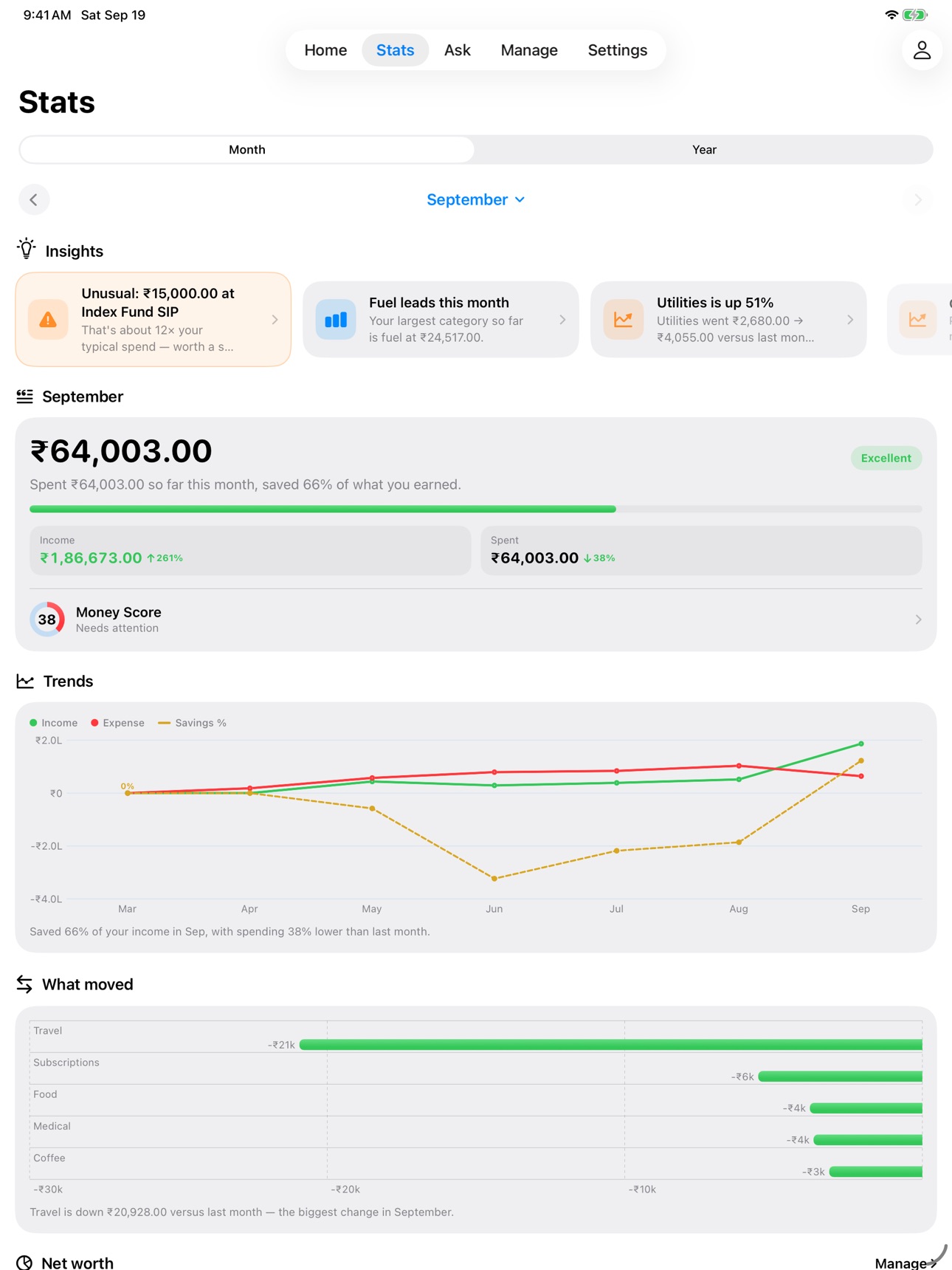
Task: Click the What moved arrows icon
Action: pos(24,984)
